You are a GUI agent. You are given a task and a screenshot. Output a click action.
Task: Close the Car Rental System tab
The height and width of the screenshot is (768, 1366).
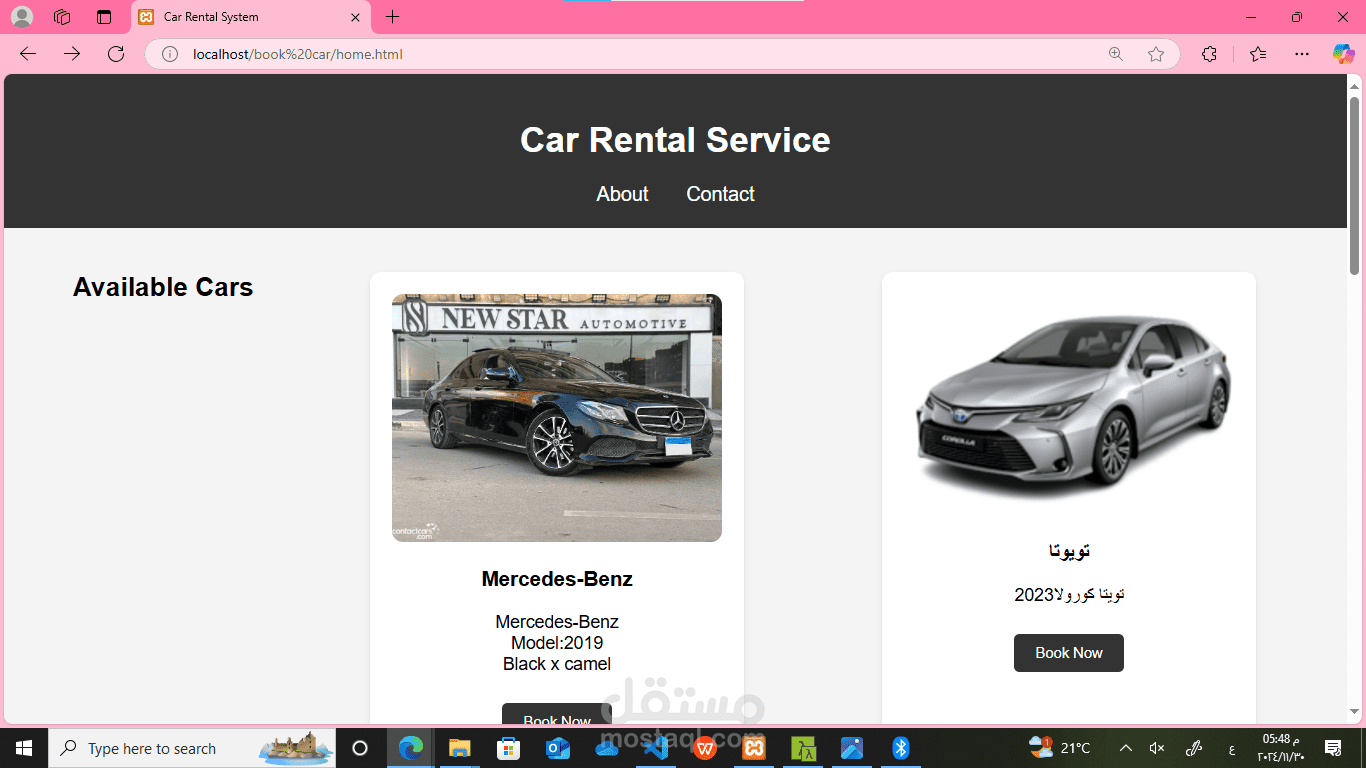click(x=355, y=17)
